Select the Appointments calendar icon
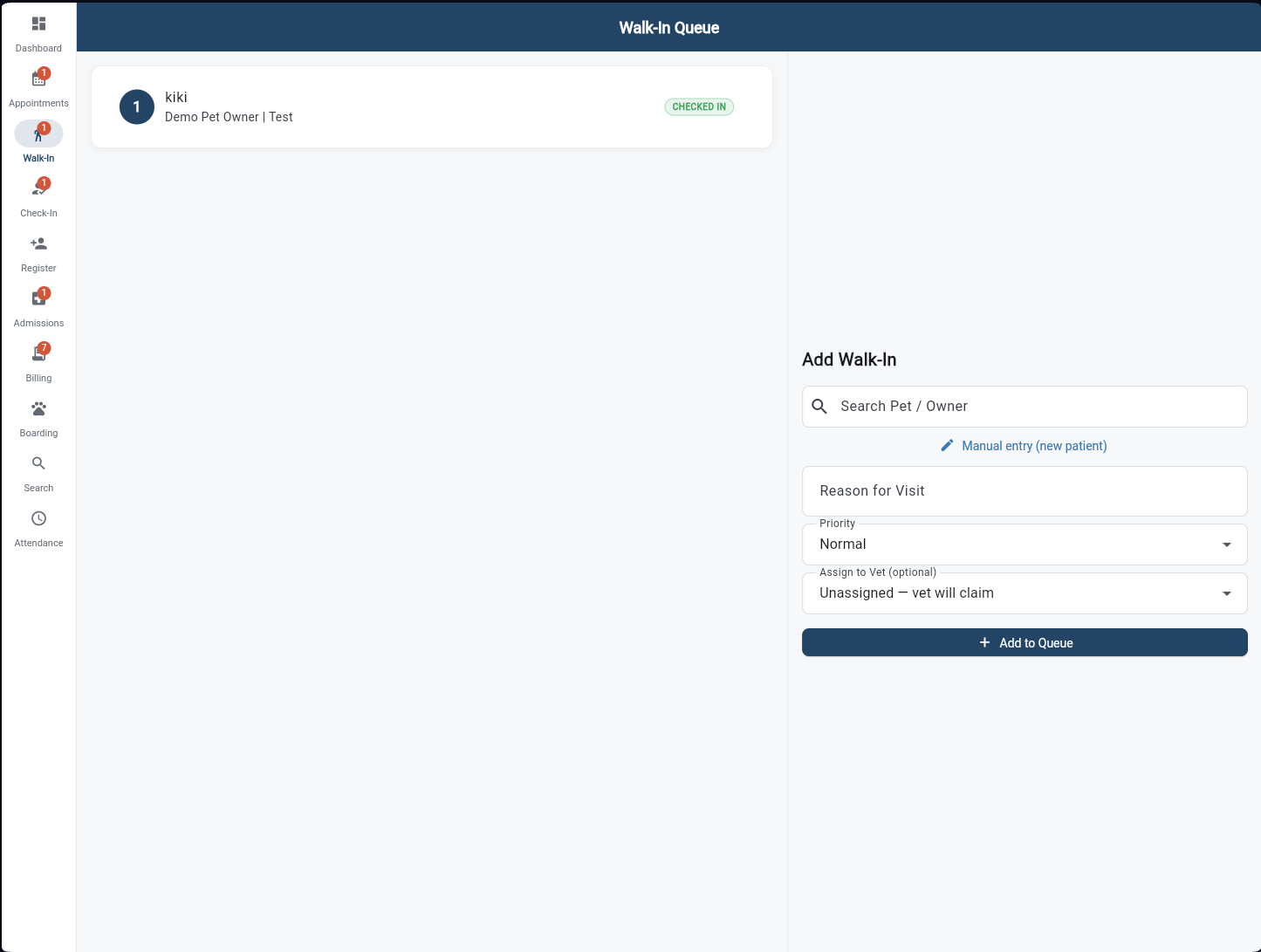Screen dimensions: 1261x952 click(x=38, y=79)
